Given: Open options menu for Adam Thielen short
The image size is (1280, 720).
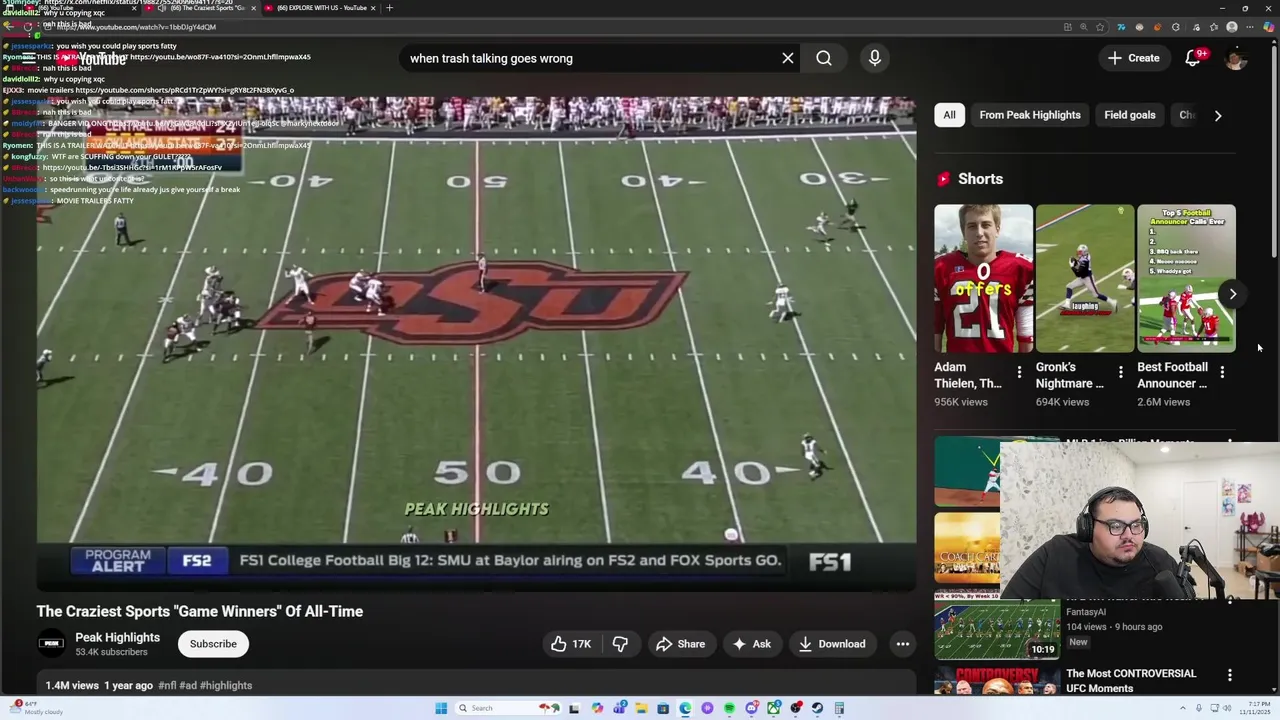Looking at the screenshot, I should (1019, 372).
